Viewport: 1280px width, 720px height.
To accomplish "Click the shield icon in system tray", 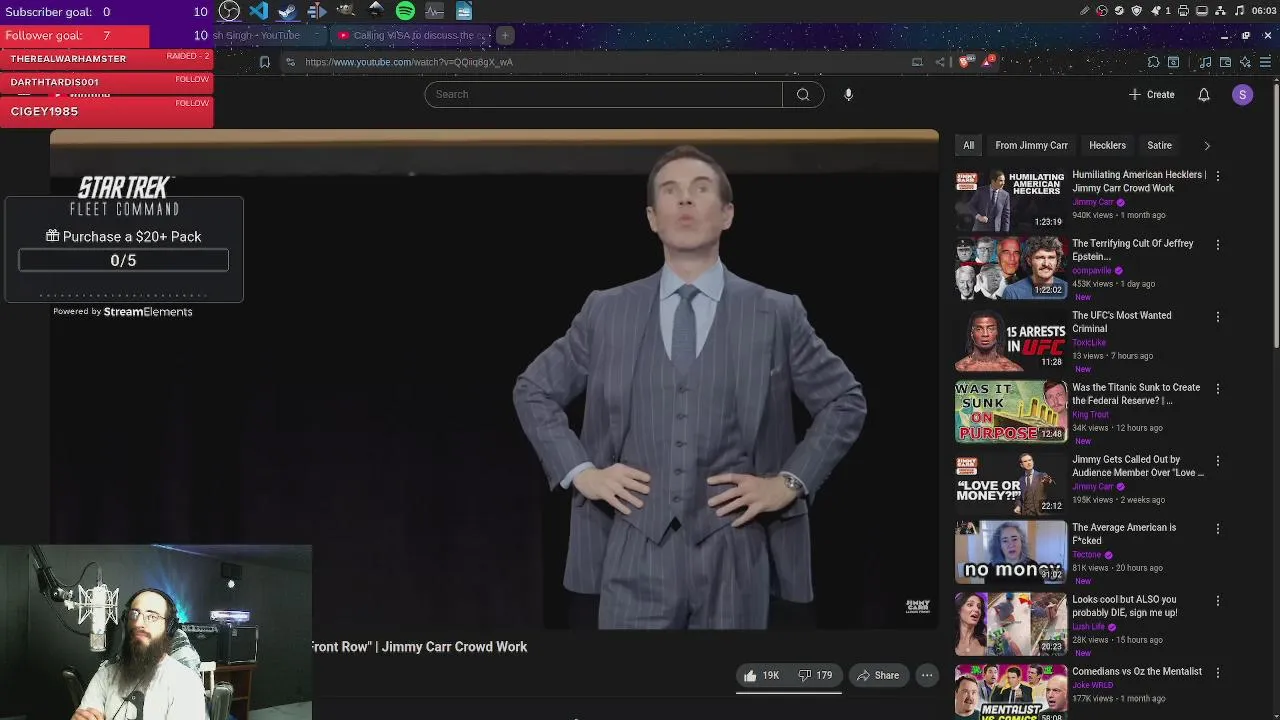I will 1136,11.
